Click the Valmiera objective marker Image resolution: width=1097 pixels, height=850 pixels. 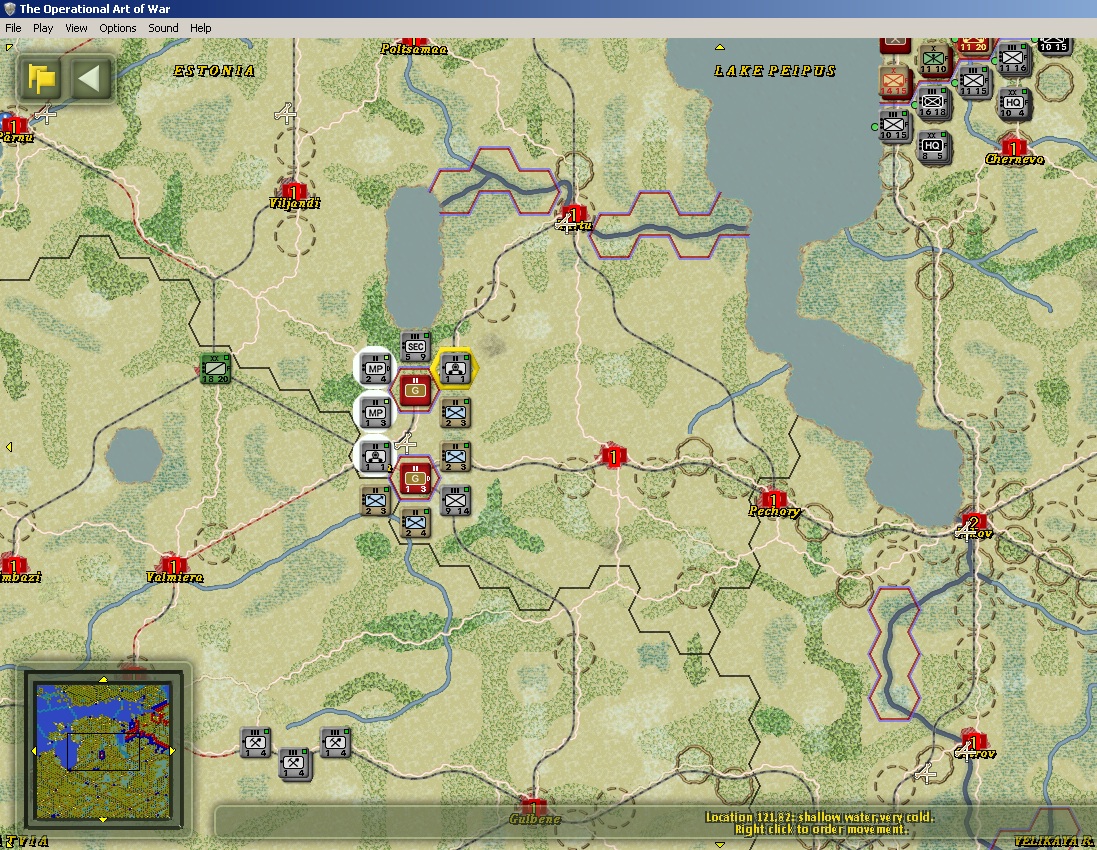point(174,565)
